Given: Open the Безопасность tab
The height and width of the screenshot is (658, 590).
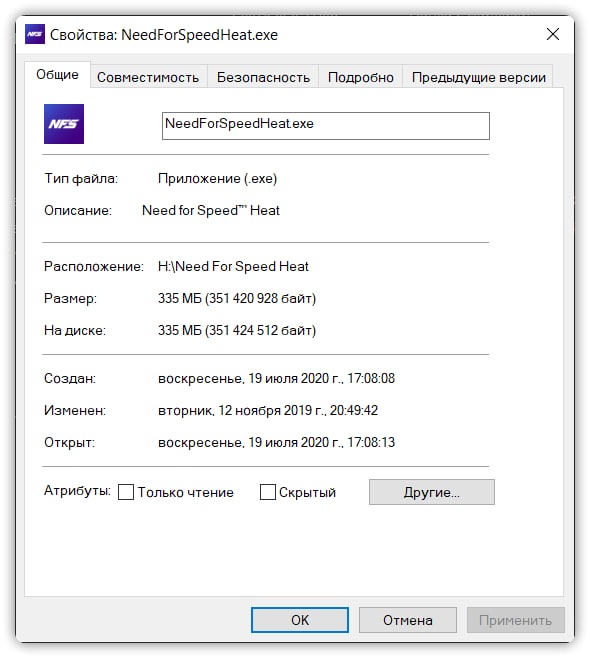Looking at the screenshot, I should coord(263,77).
